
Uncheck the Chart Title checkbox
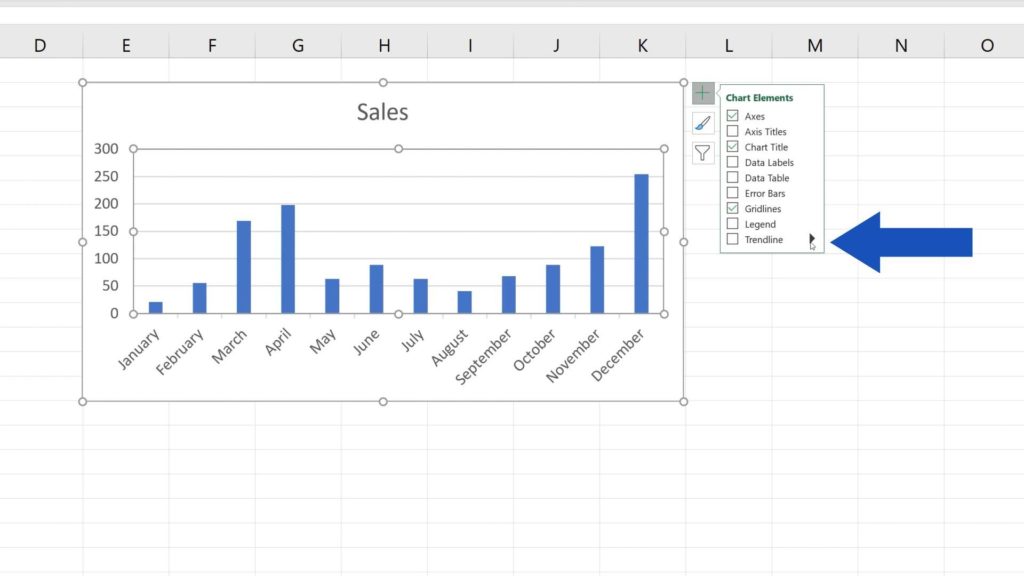click(732, 146)
